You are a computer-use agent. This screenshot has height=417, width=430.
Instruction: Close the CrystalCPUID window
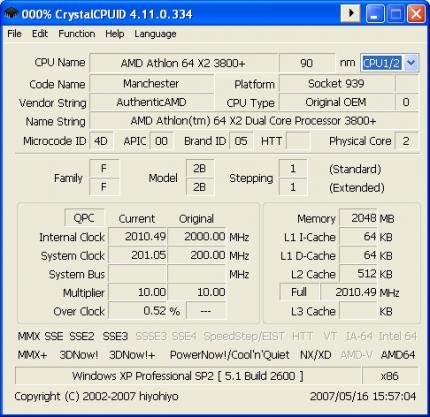416,14
